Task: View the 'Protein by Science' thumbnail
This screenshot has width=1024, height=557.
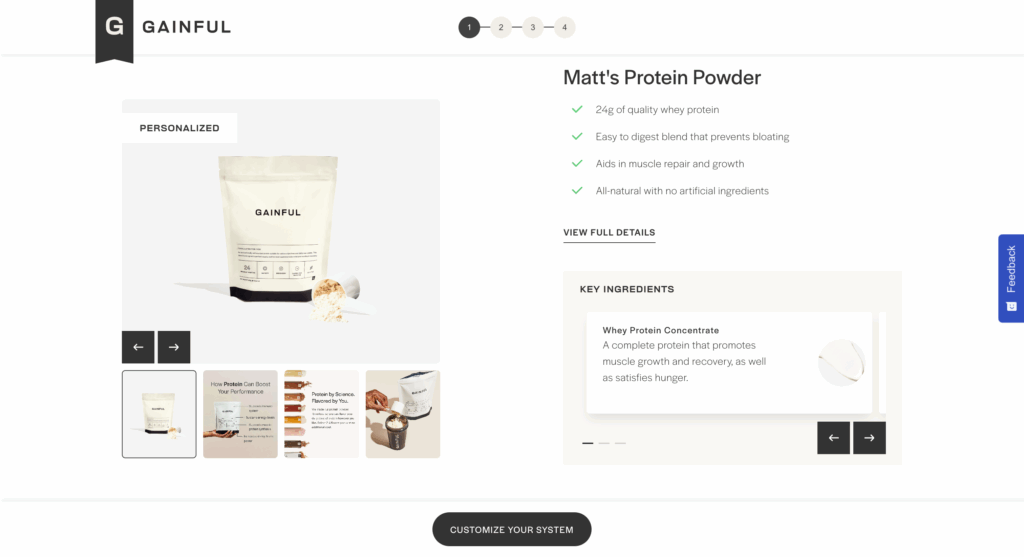Action: pos(321,414)
